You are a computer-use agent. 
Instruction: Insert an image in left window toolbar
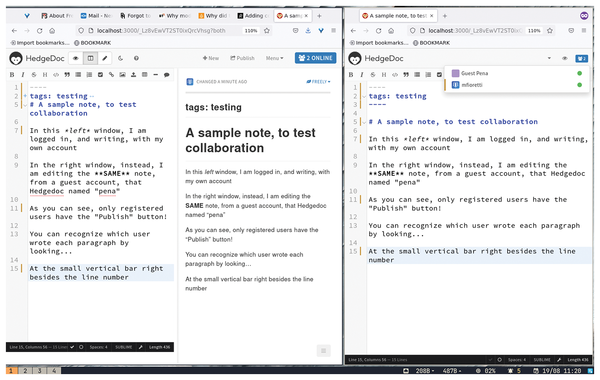122,75
